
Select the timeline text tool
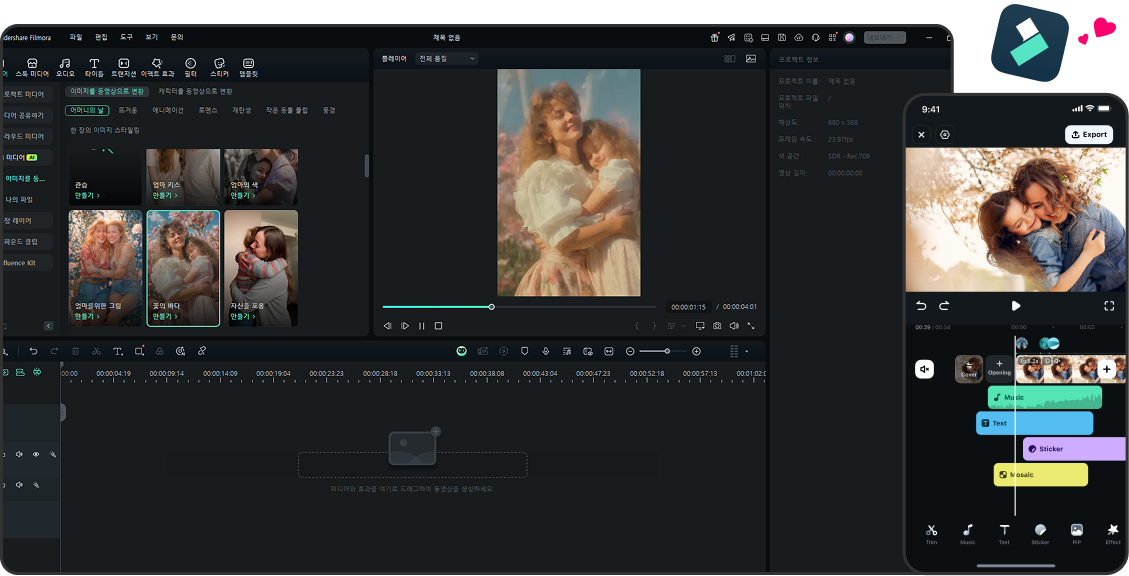pyautogui.click(x=118, y=351)
